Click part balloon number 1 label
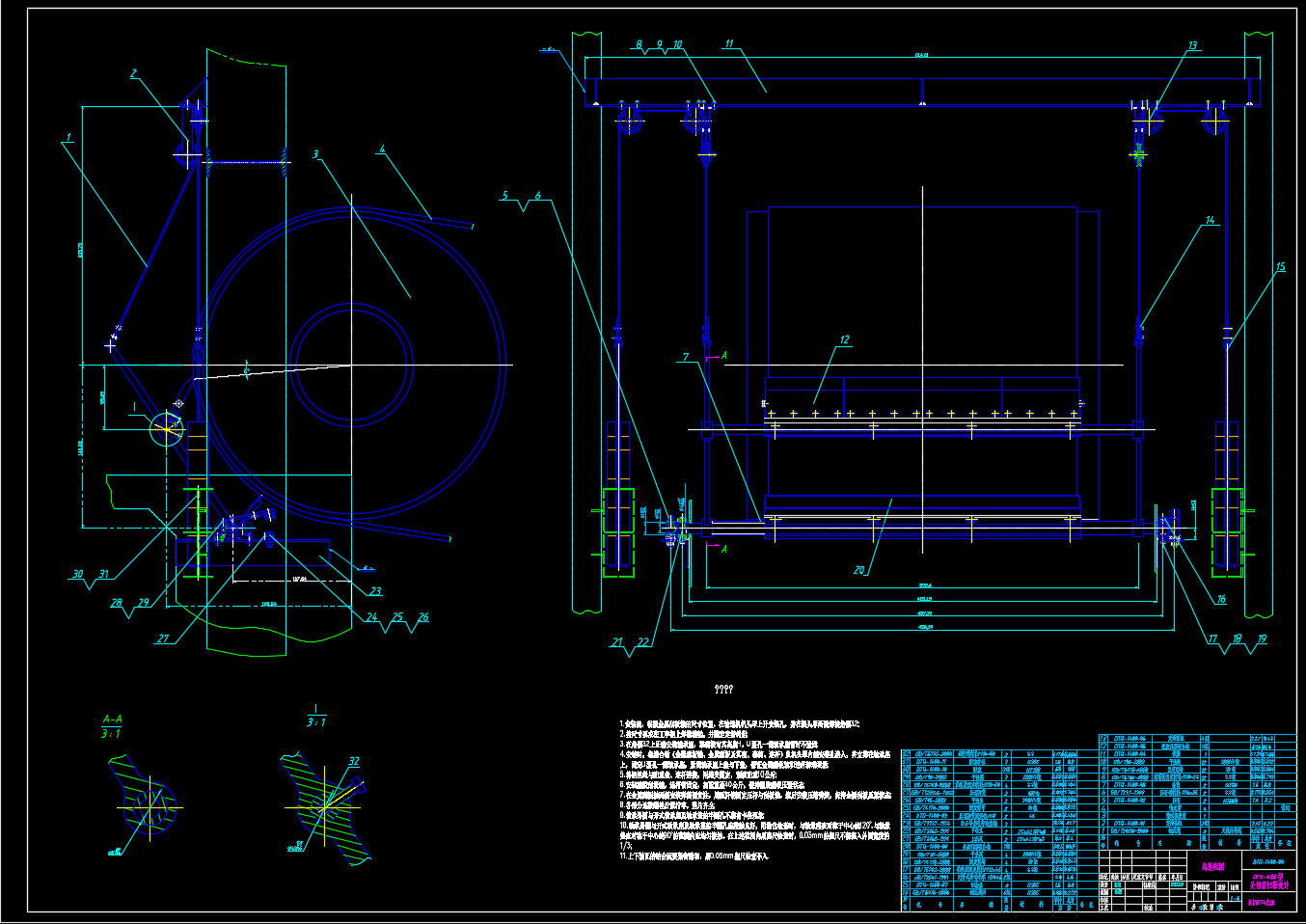Image resolution: width=1306 pixels, height=924 pixels. point(69,138)
